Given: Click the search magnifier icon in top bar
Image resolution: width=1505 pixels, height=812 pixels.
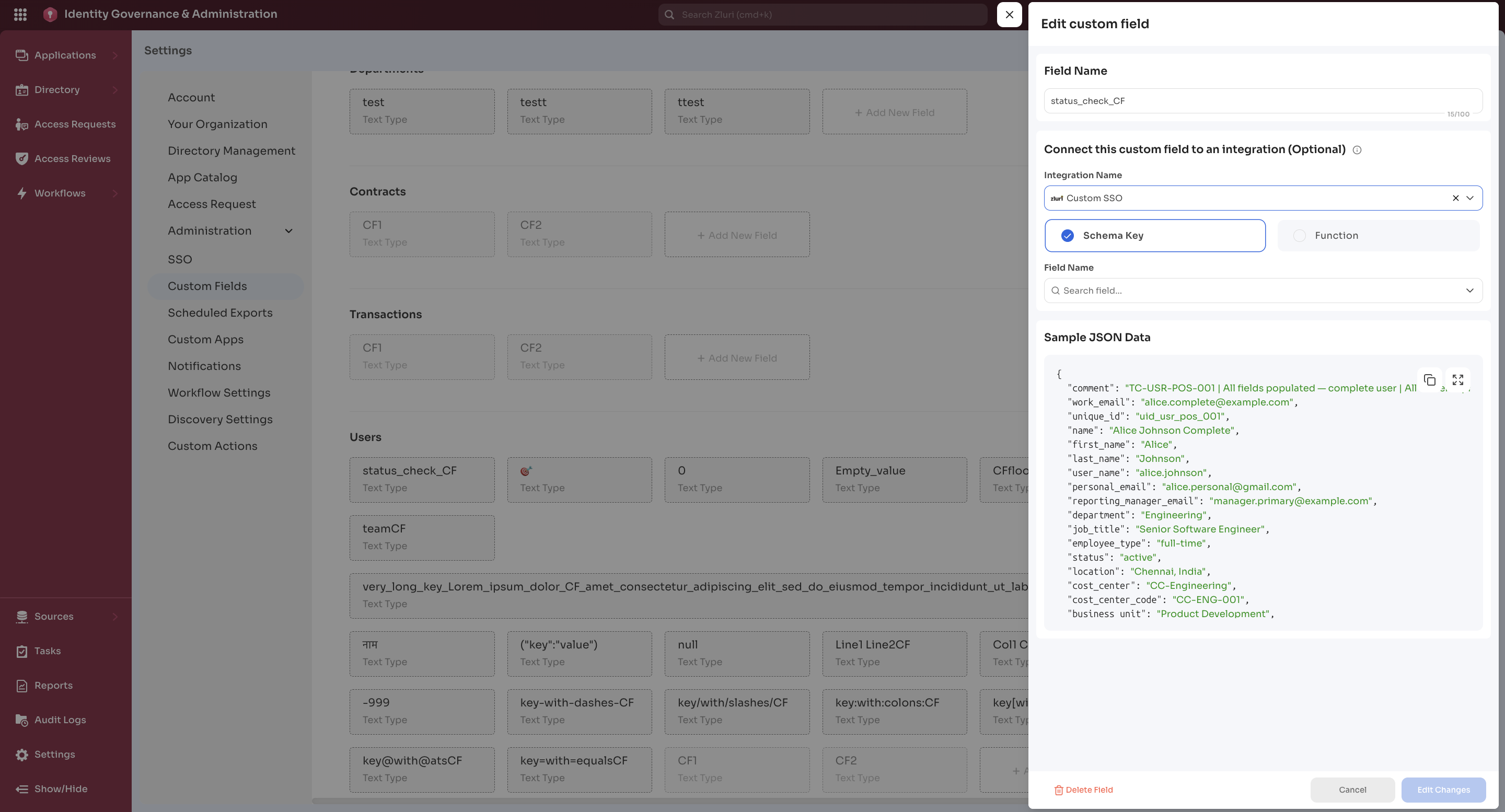Looking at the screenshot, I should click(x=669, y=15).
